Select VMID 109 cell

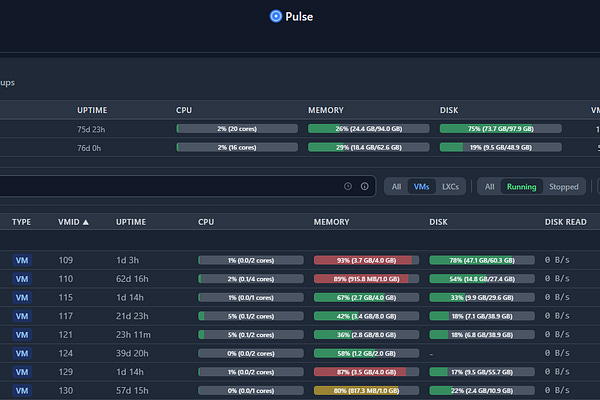66,260
